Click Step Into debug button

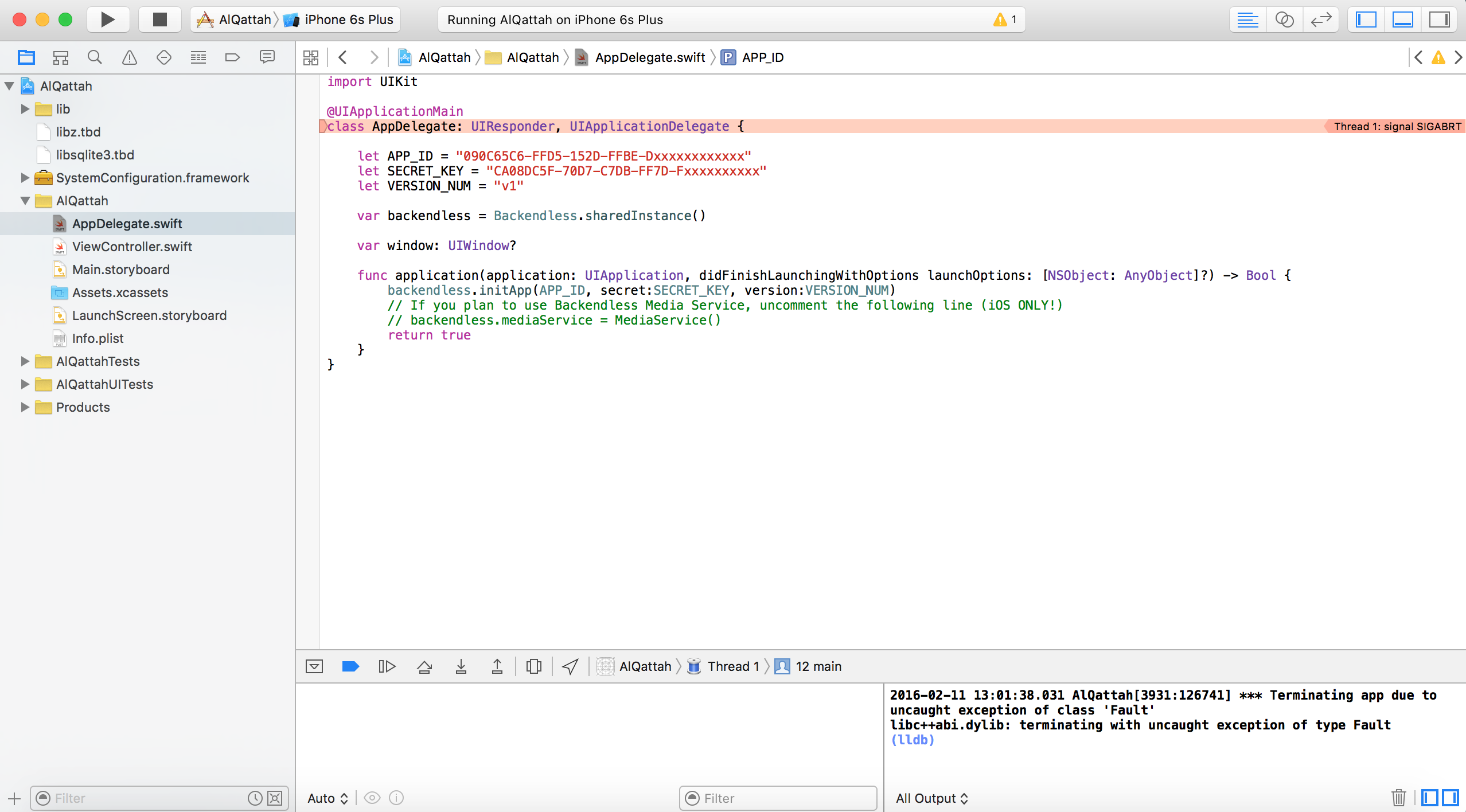(461, 666)
